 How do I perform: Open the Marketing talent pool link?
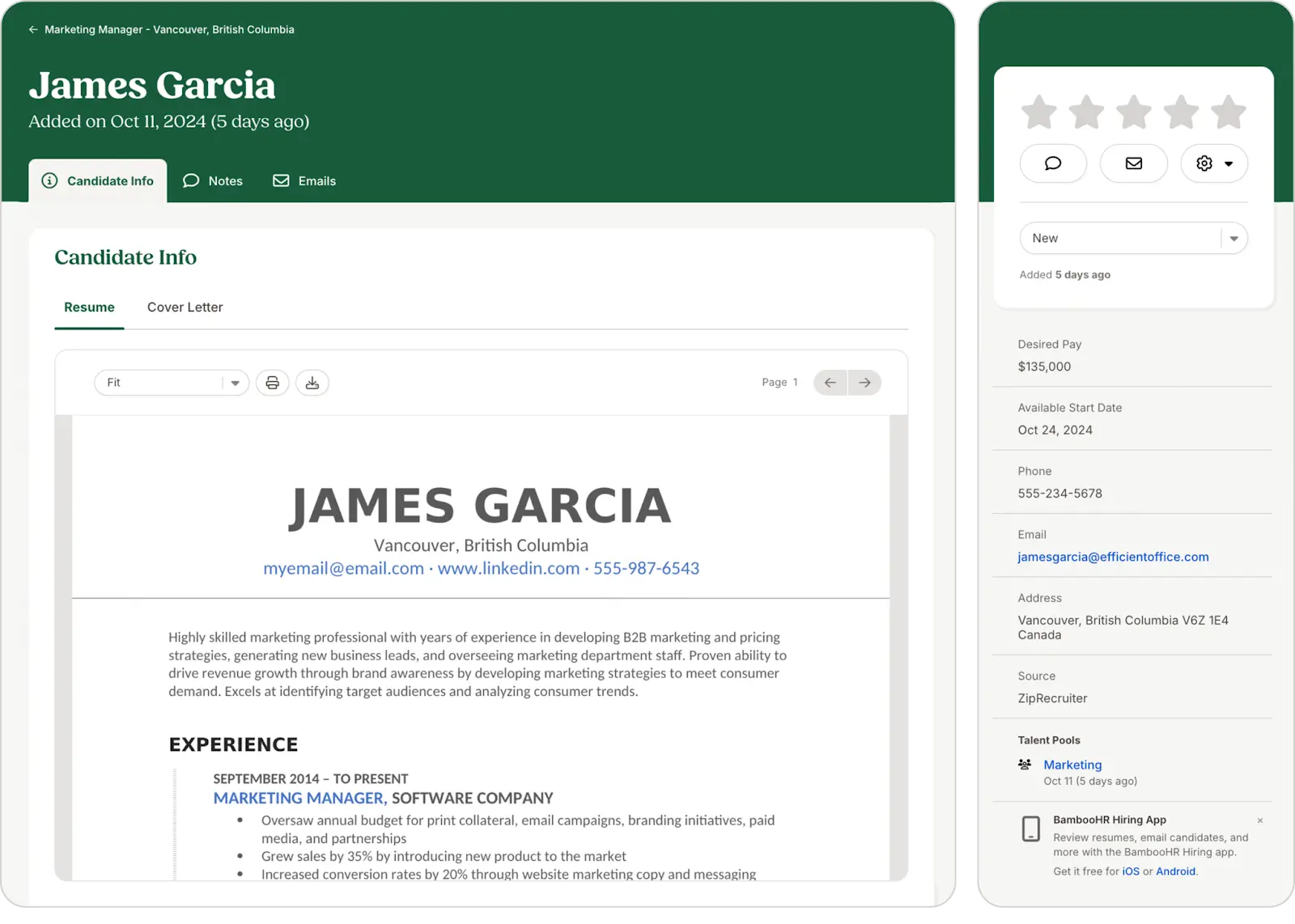pos(1072,765)
